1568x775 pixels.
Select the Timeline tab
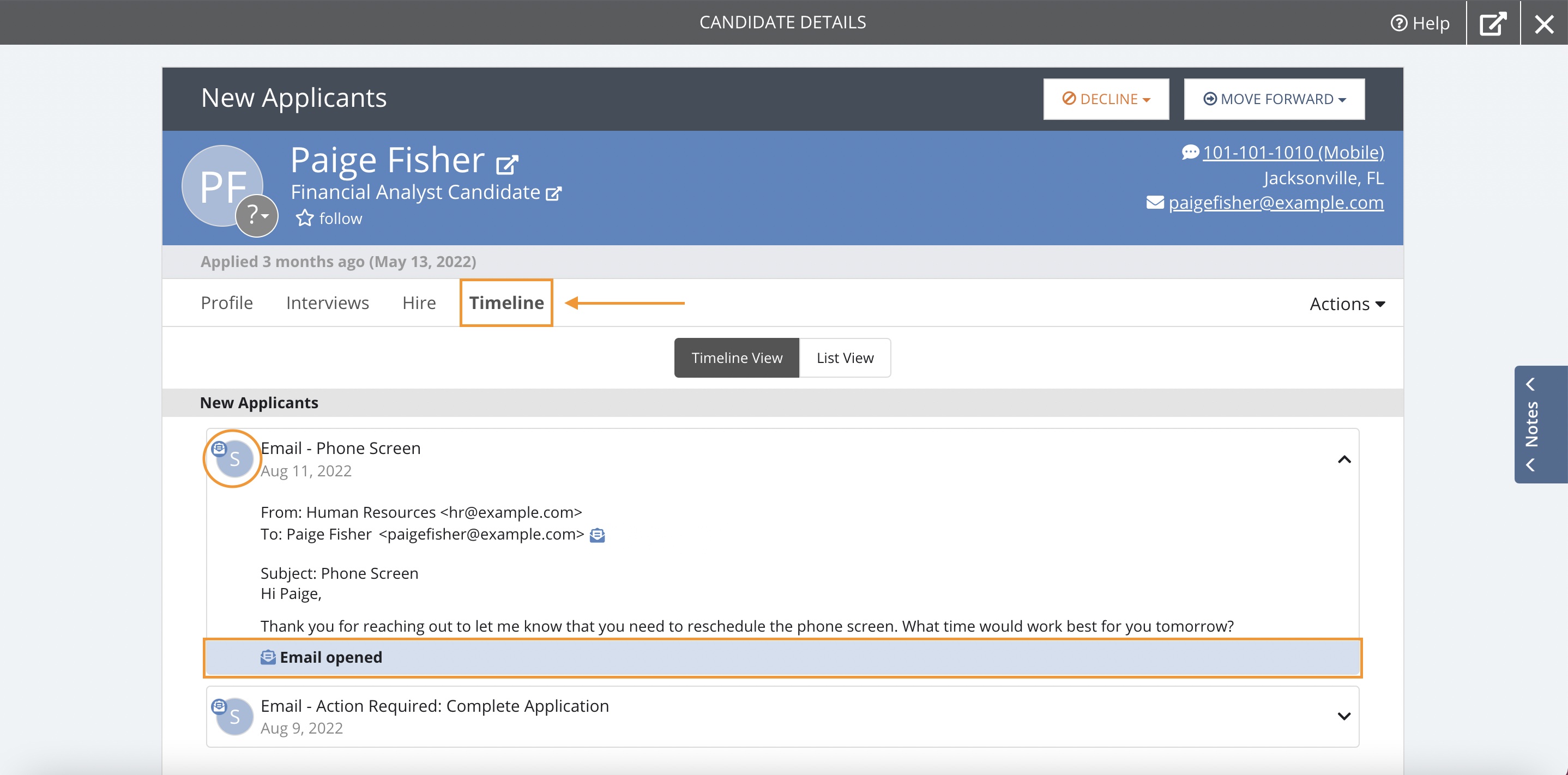pyautogui.click(x=506, y=302)
